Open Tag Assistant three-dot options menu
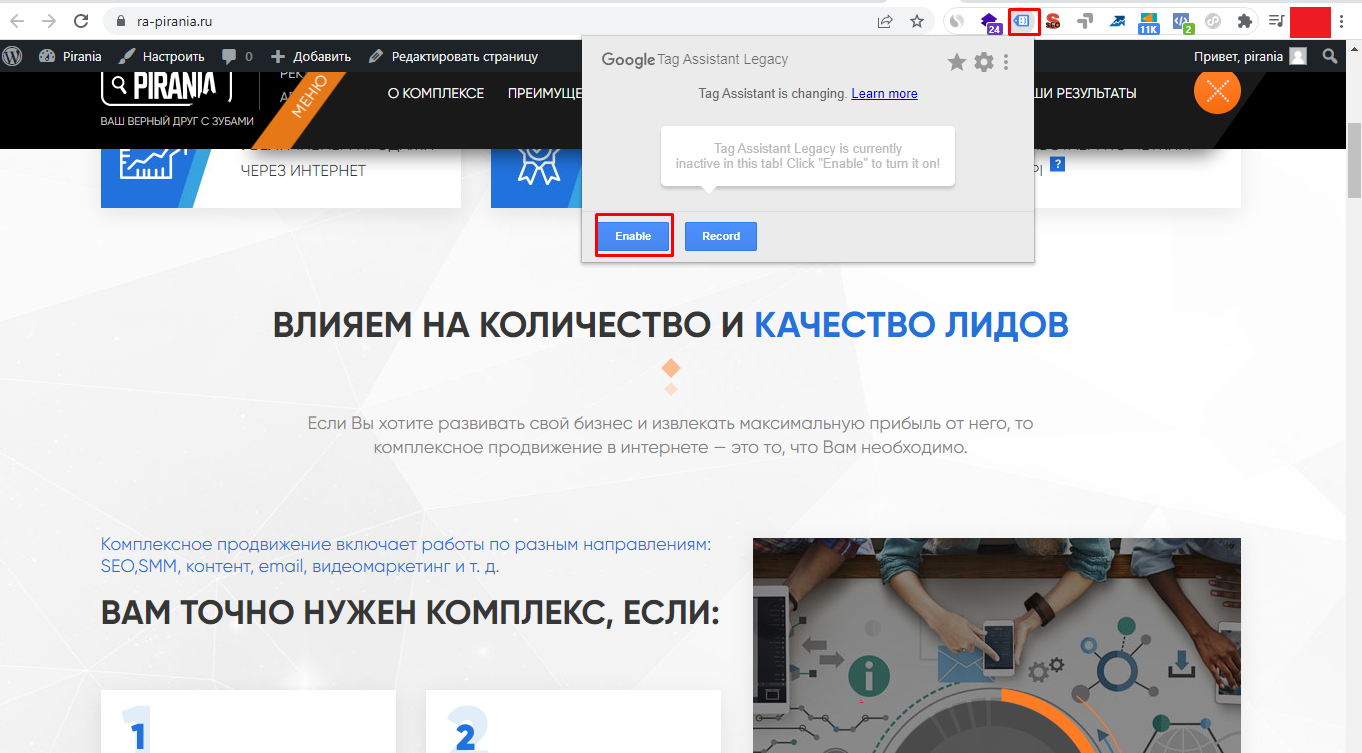 pyautogui.click(x=1006, y=62)
